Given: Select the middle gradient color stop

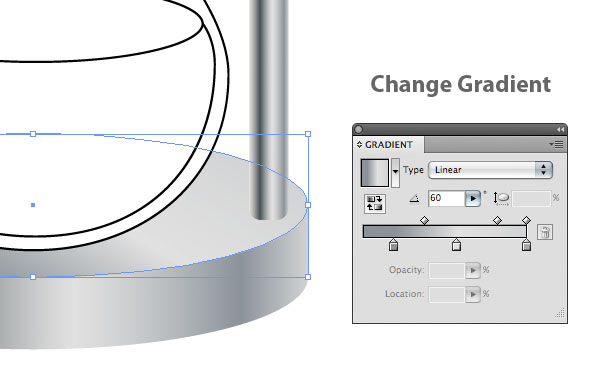Looking at the screenshot, I should point(456,245).
